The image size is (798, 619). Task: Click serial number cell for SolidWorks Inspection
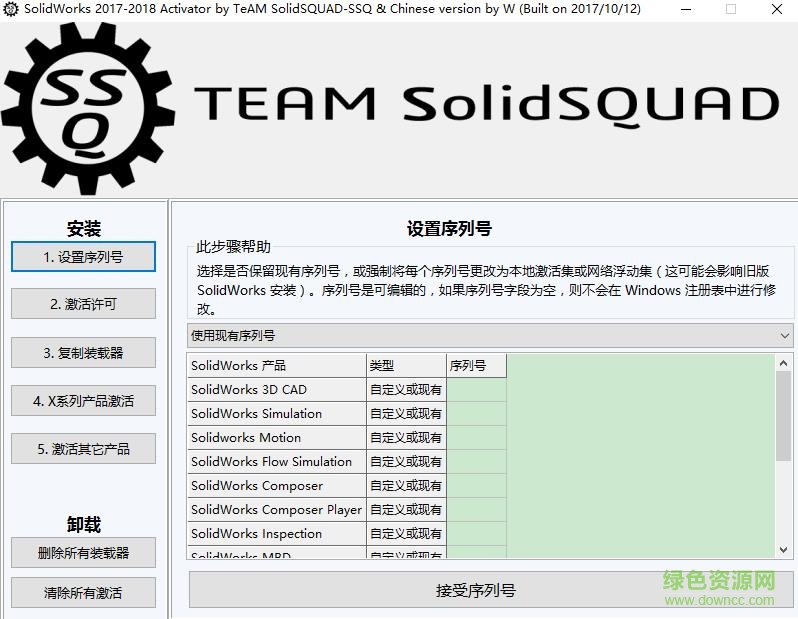[476, 533]
